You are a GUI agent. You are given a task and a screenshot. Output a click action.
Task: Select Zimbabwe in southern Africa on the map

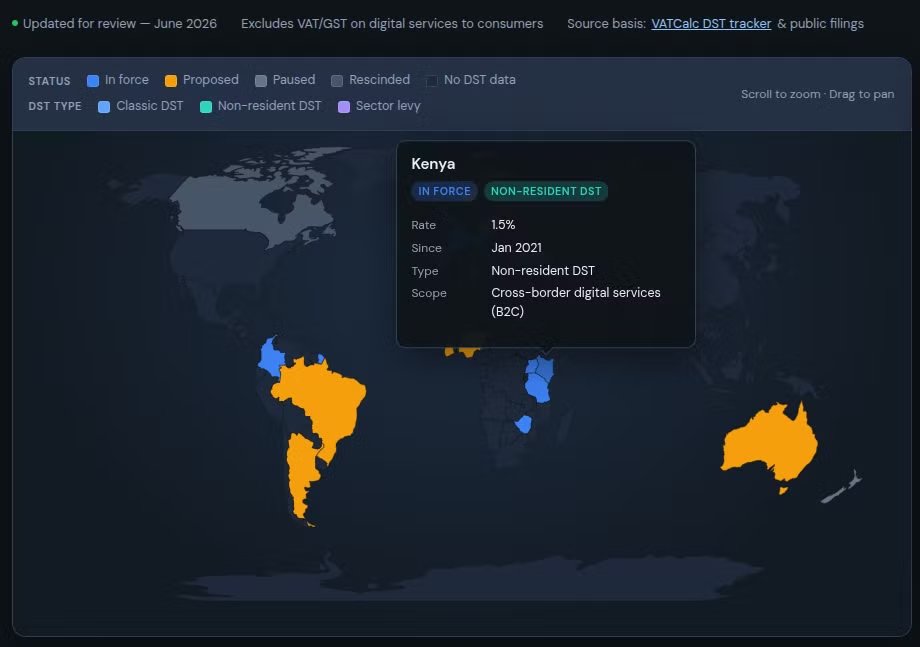(x=523, y=424)
